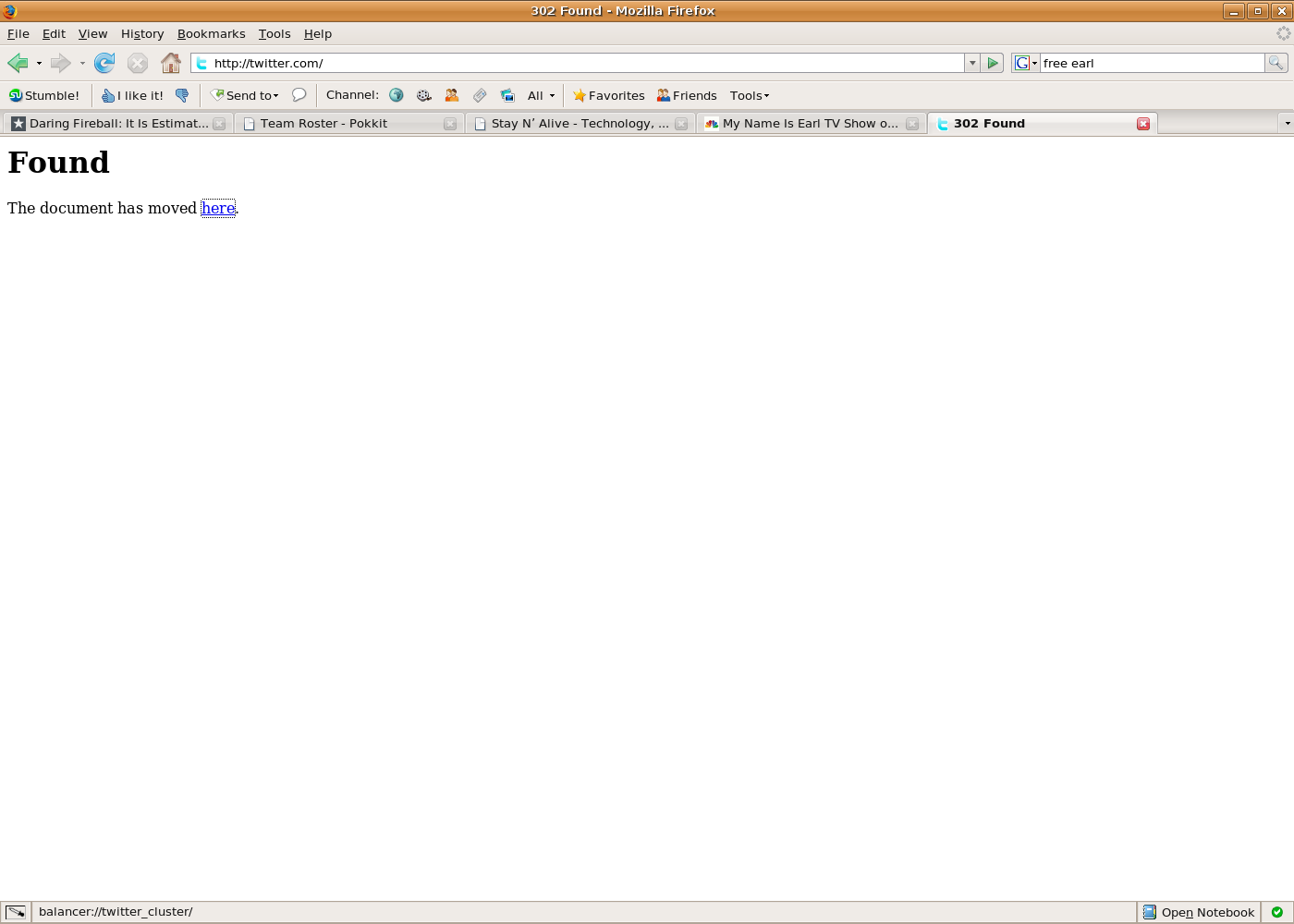Go to the Home page
1294x924 pixels.
tap(171, 63)
